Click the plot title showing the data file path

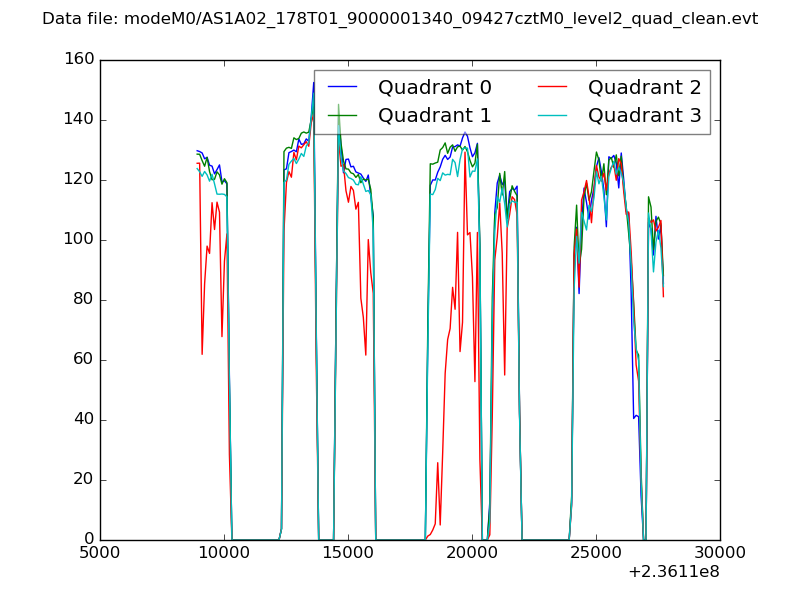400,19
